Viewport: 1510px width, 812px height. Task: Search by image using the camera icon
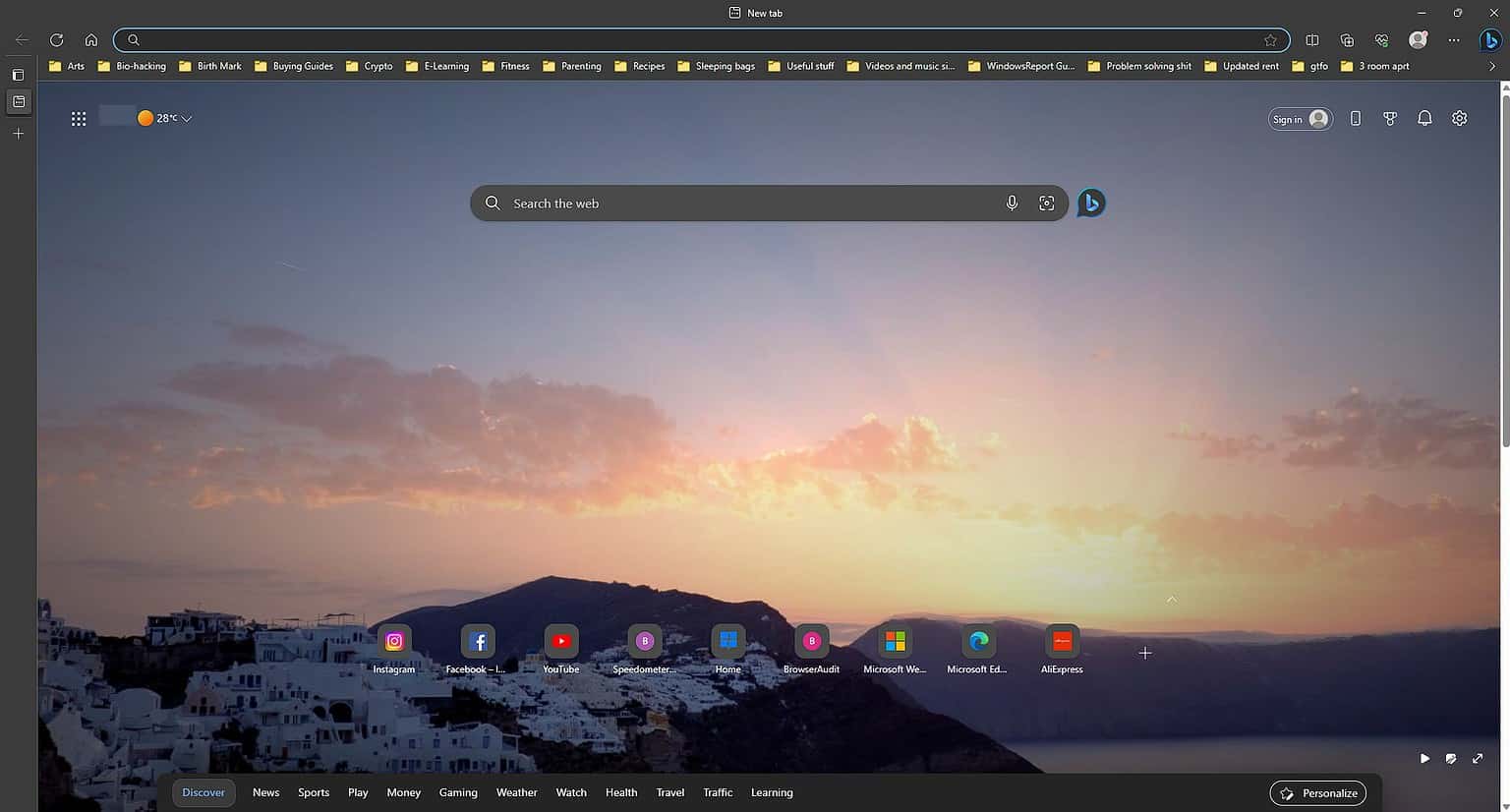1046,203
